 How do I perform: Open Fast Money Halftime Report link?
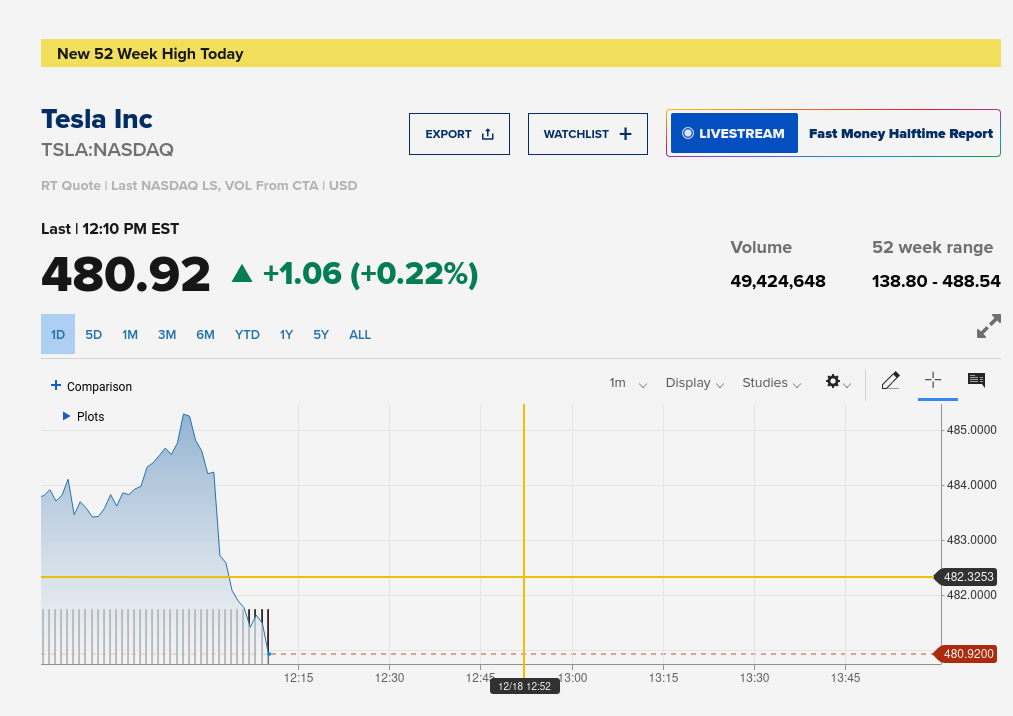click(901, 134)
